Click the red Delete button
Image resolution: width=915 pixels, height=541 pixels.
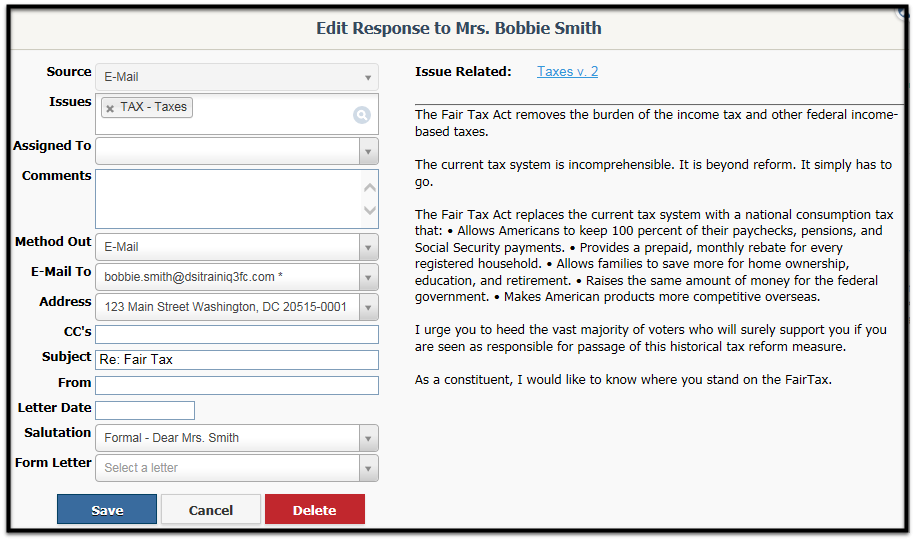click(315, 509)
